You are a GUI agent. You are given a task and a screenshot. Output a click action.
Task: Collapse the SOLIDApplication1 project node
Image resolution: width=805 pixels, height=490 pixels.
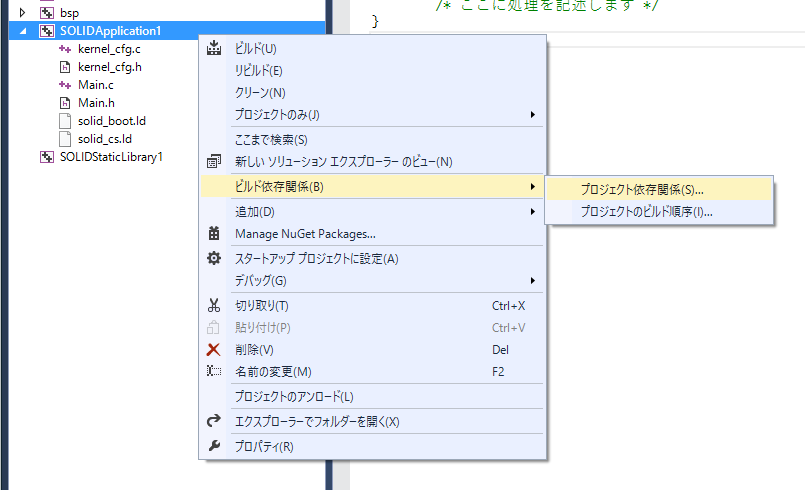[x=23, y=31]
